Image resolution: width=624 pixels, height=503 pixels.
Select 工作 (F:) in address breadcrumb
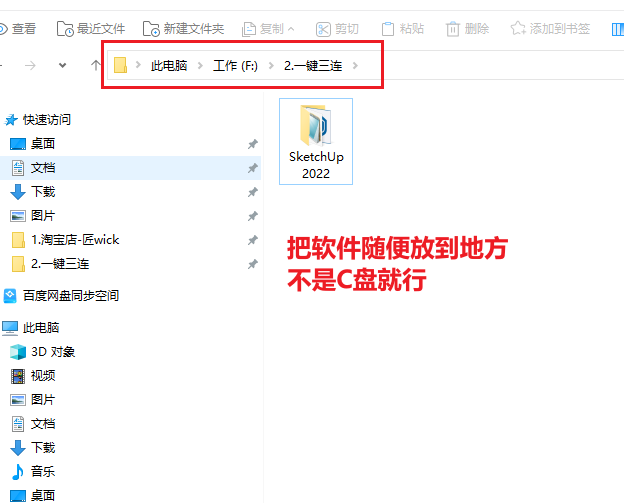tap(236, 65)
